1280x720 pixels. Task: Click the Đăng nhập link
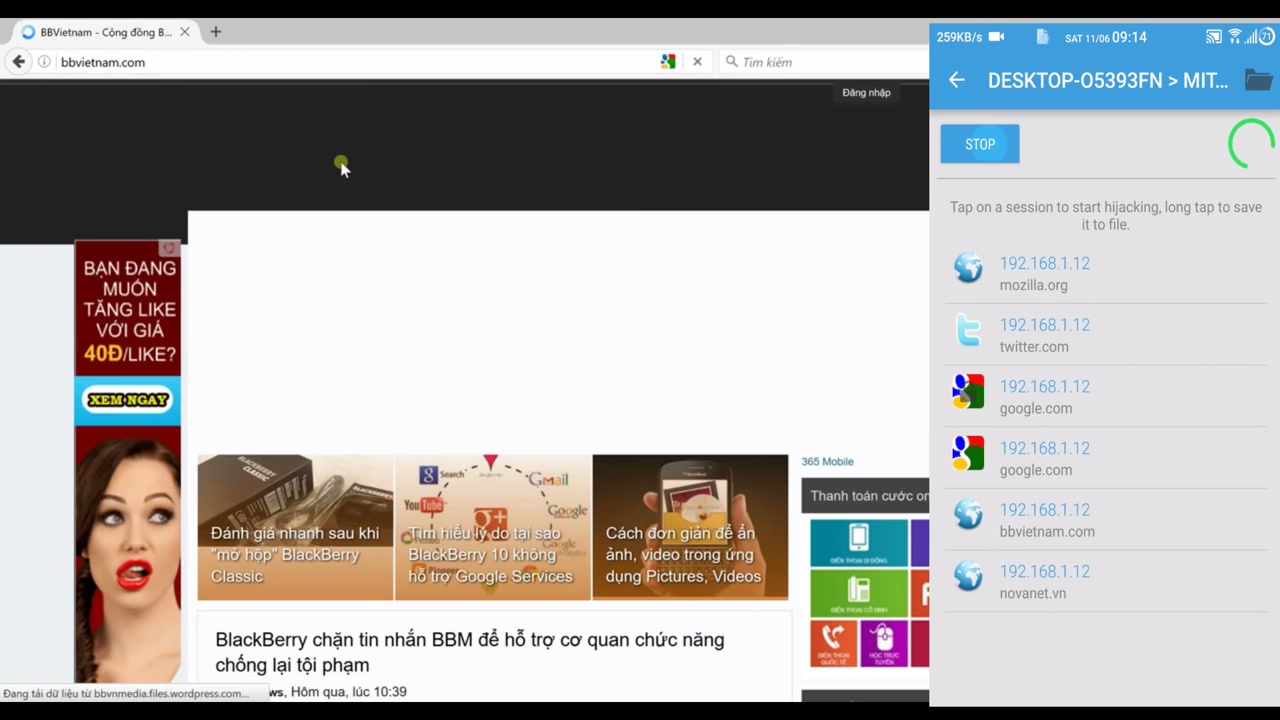[866, 92]
